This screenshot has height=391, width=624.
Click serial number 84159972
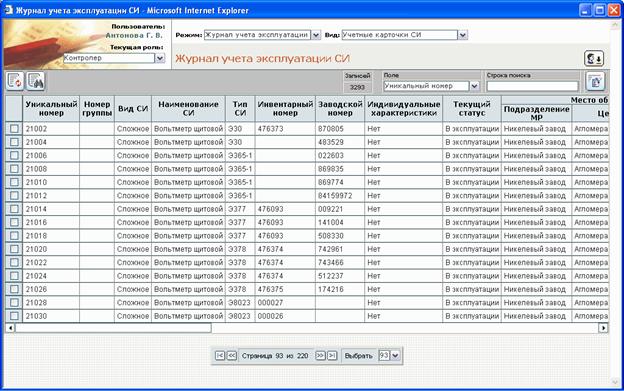[x=335, y=196]
